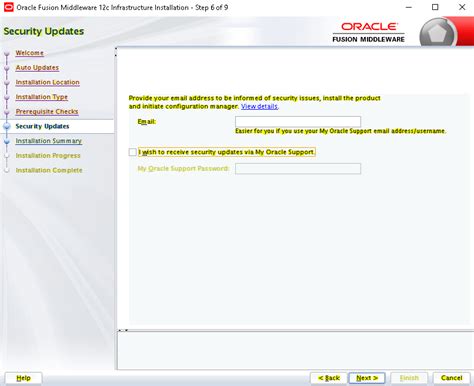Screen dimensions: 474x386
Task: Click the 'Easier for you if you use' hint text
Action: pyautogui.click(x=340, y=131)
